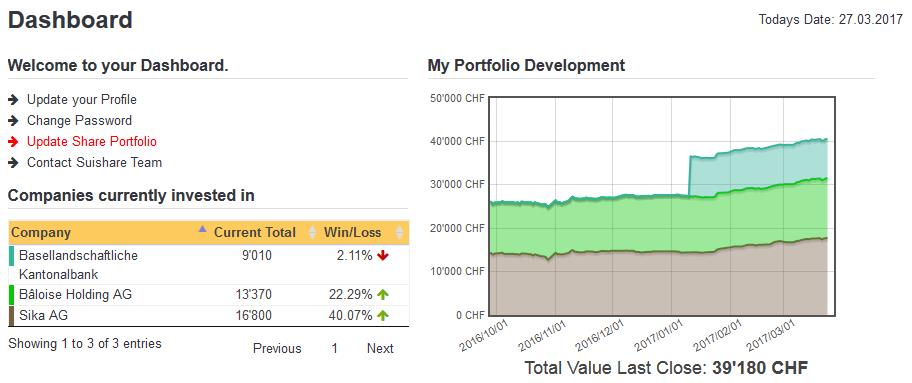912x383 pixels.
Task: Click the 13'370 current total value
Action: tap(254, 295)
